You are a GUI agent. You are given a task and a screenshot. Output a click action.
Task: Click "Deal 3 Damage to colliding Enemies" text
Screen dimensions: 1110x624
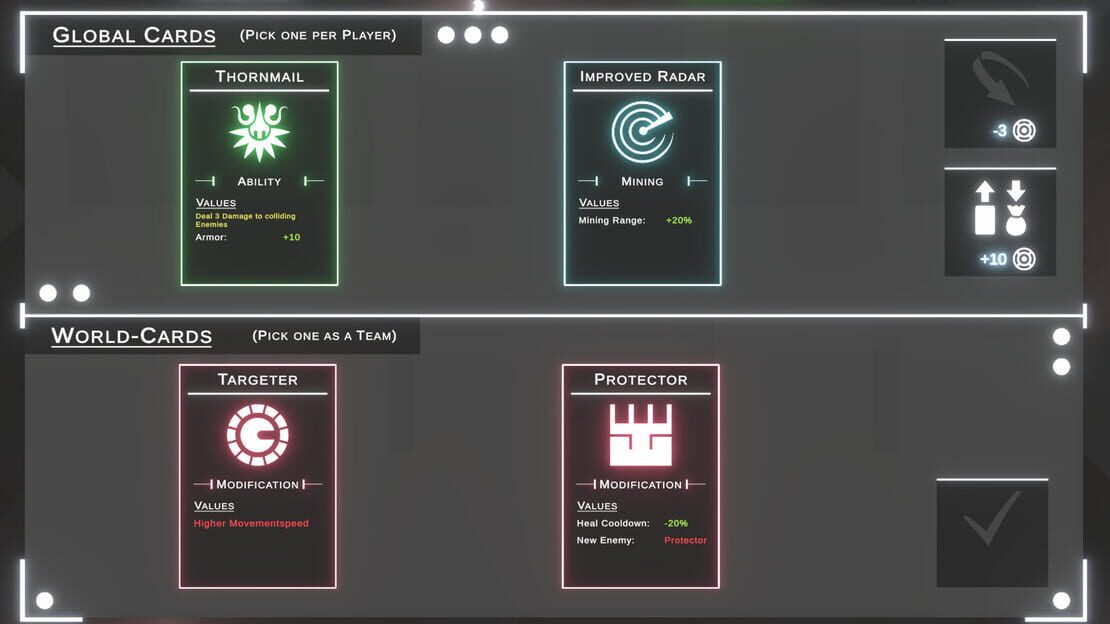(x=246, y=220)
